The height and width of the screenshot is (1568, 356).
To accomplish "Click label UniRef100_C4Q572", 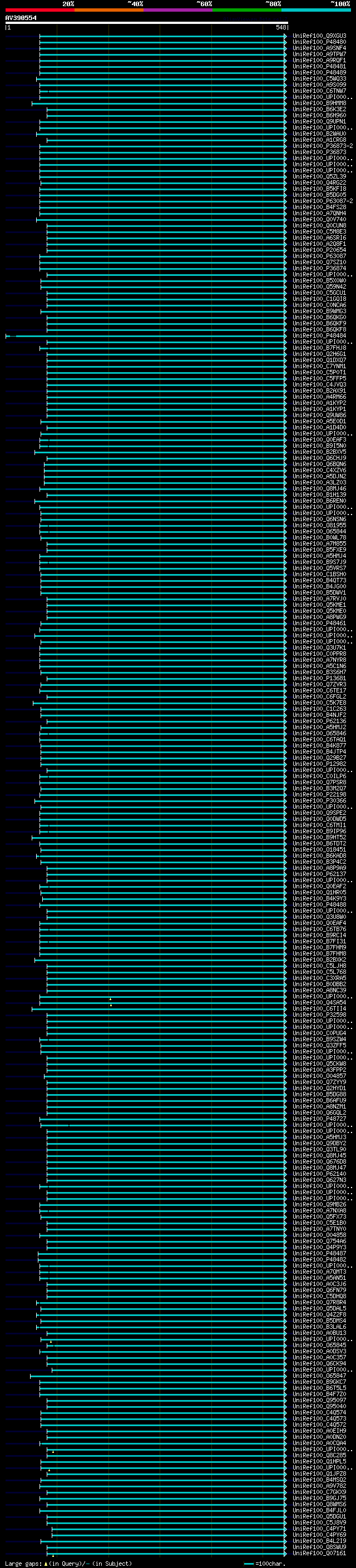I will pyautogui.click(x=319, y=1424).
